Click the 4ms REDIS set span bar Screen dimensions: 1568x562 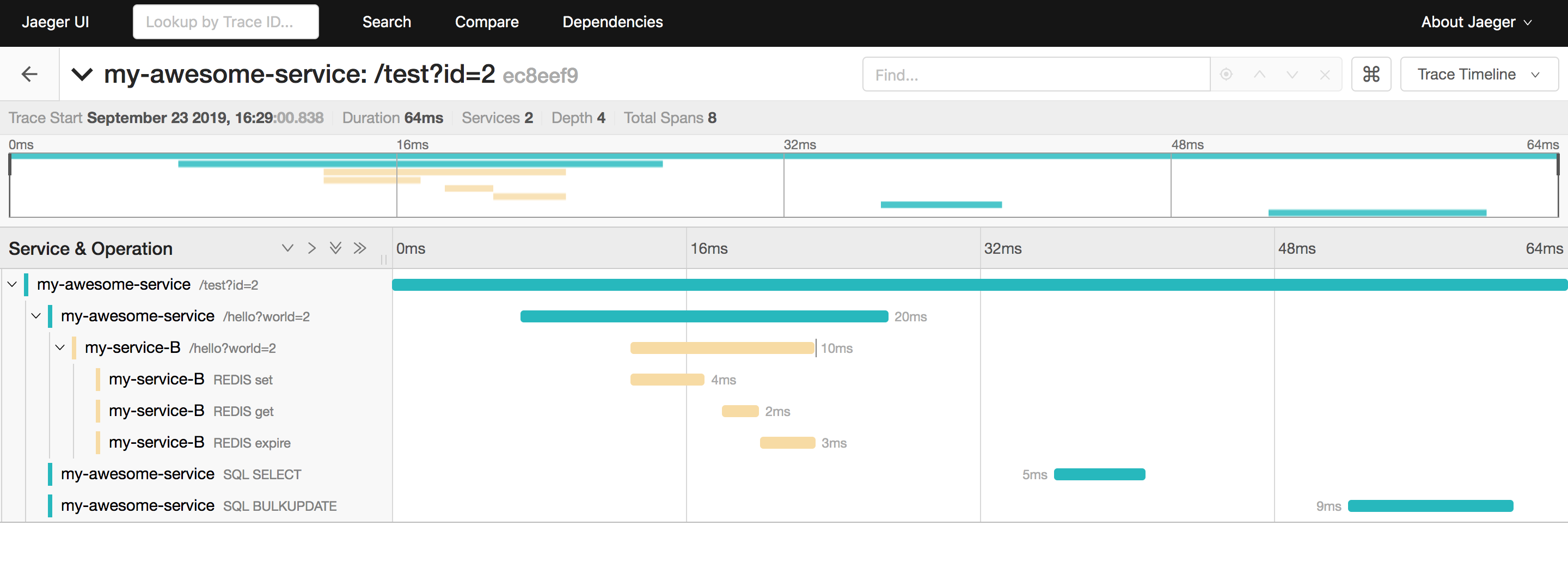click(x=667, y=380)
